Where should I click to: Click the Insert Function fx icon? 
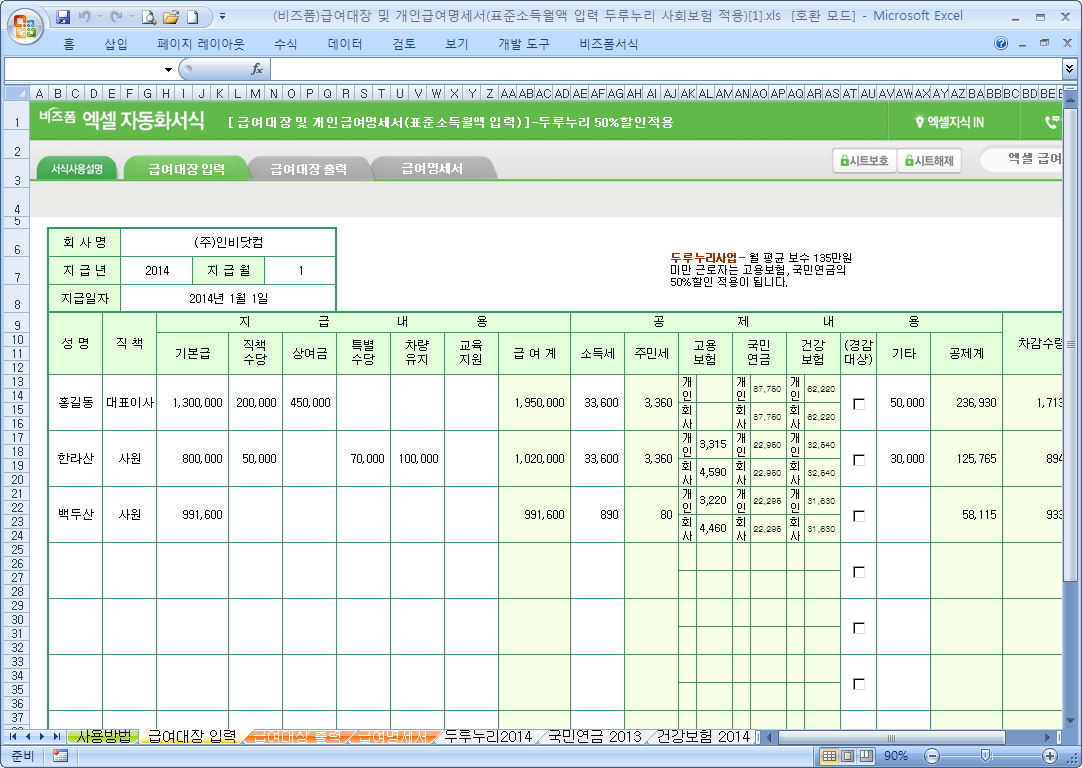click(x=257, y=69)
